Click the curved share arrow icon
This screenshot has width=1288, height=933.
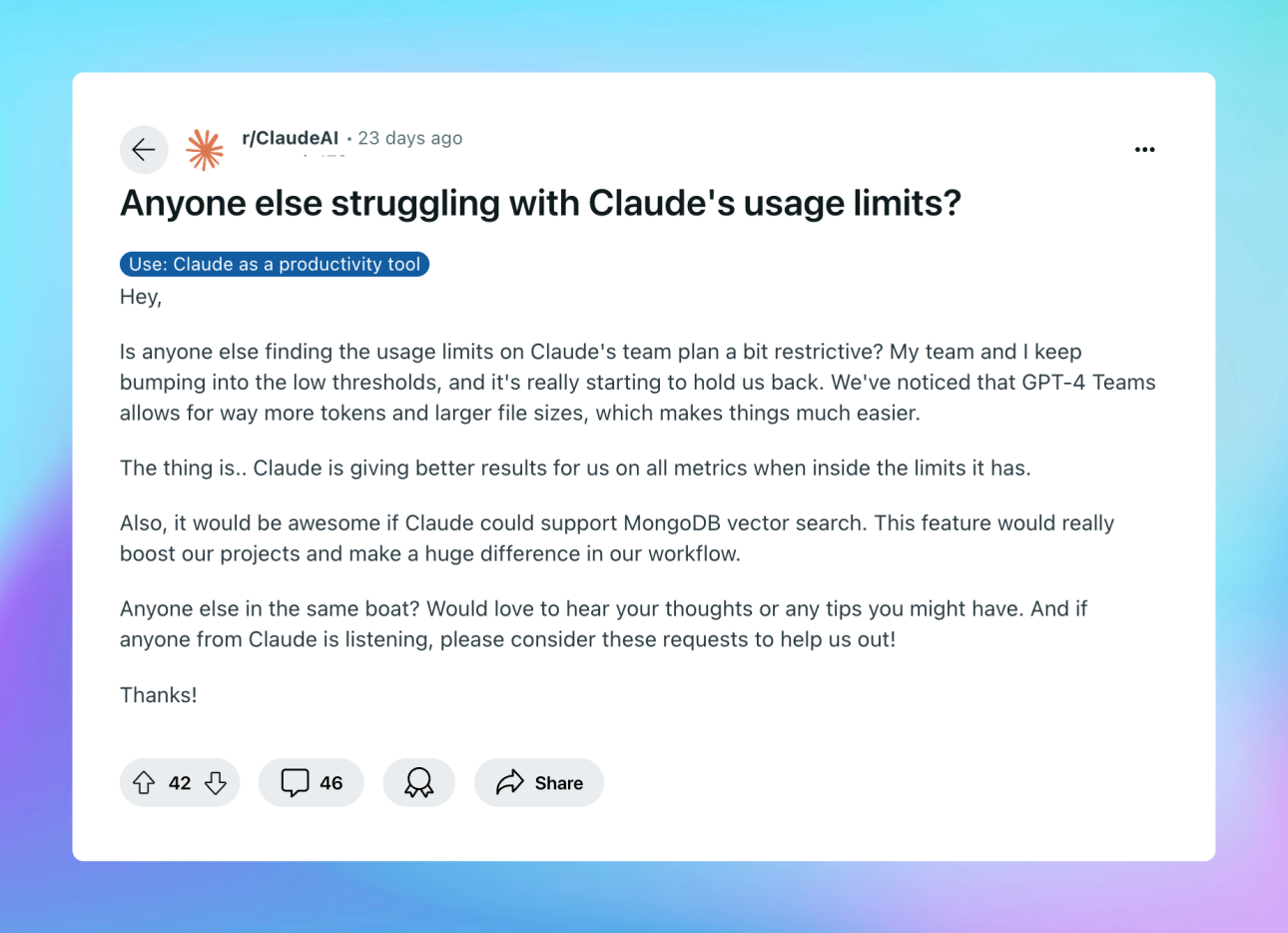510,782
